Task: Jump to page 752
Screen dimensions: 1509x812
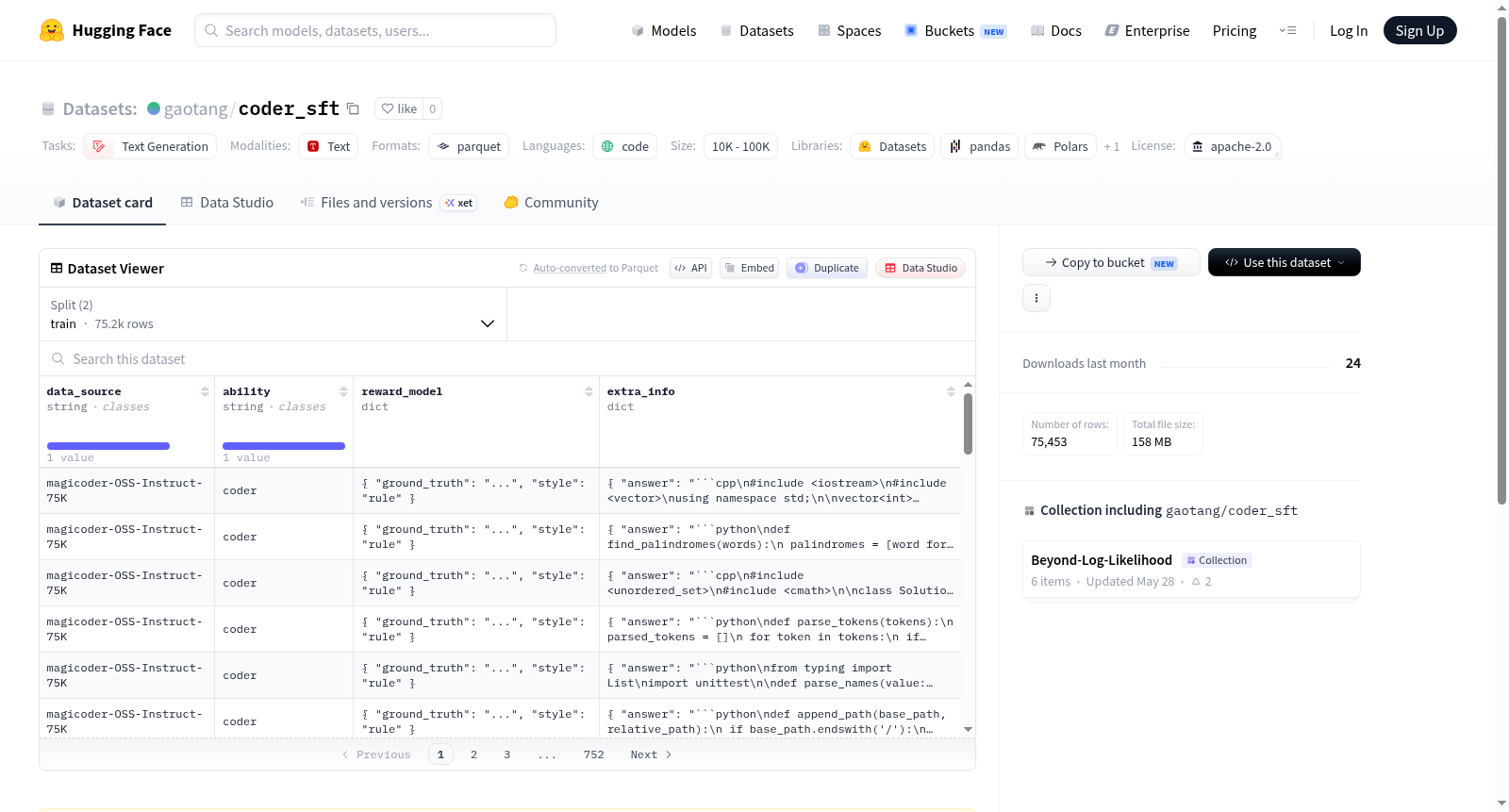Action: coord(593,754)
